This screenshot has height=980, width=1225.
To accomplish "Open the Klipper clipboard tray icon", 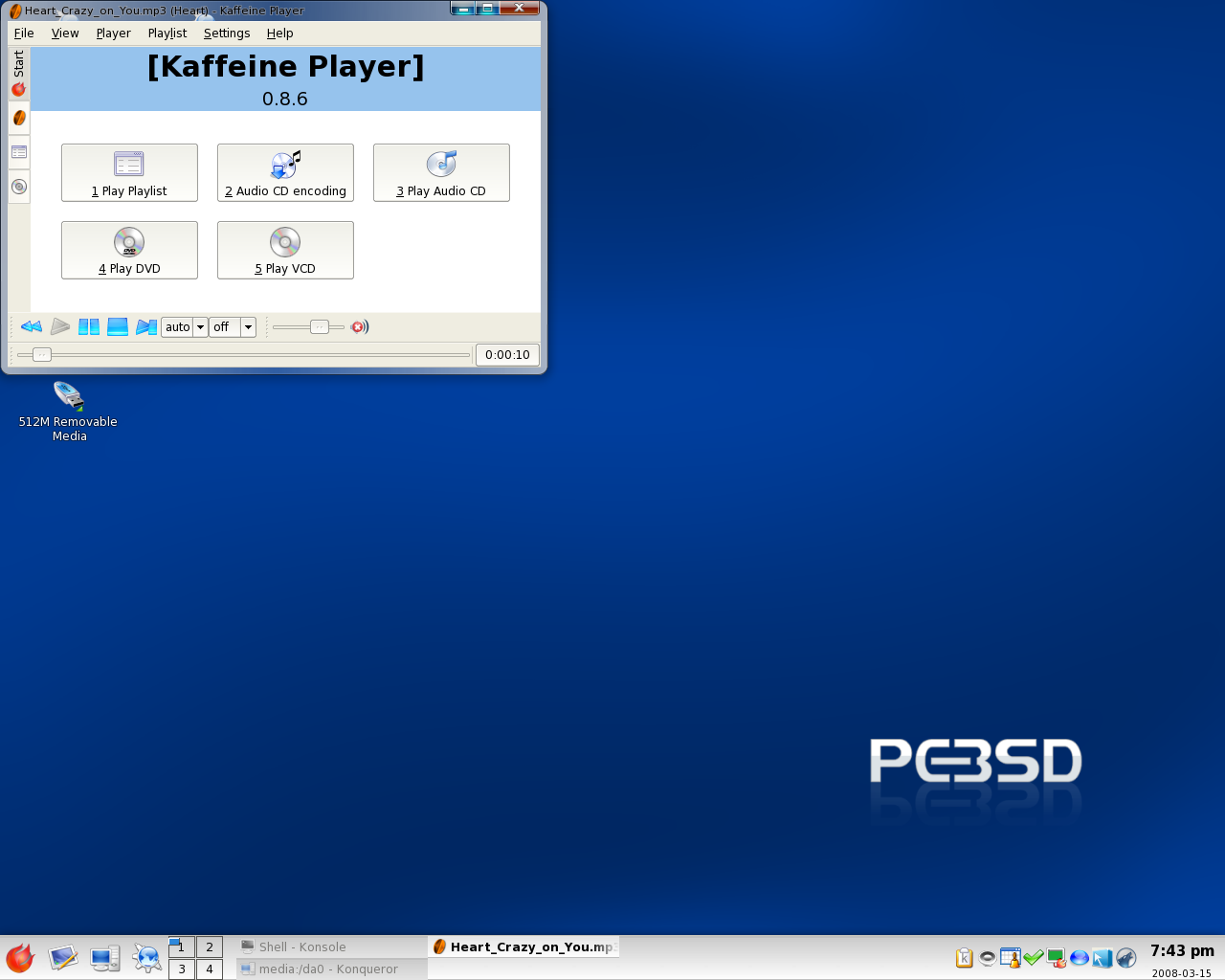I will click(x=965, y=958).
